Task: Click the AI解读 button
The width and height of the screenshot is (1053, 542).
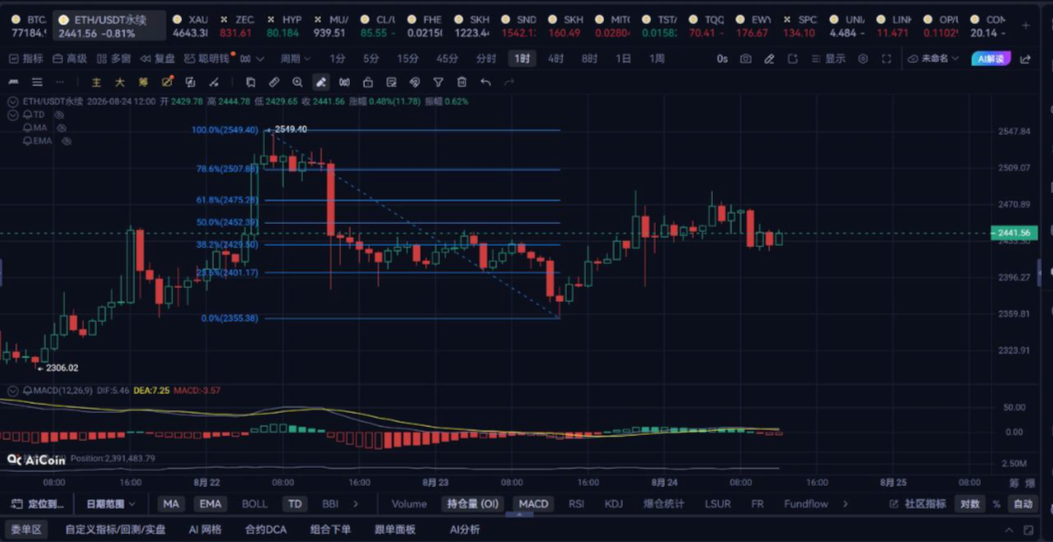Action: coord(991,59)
